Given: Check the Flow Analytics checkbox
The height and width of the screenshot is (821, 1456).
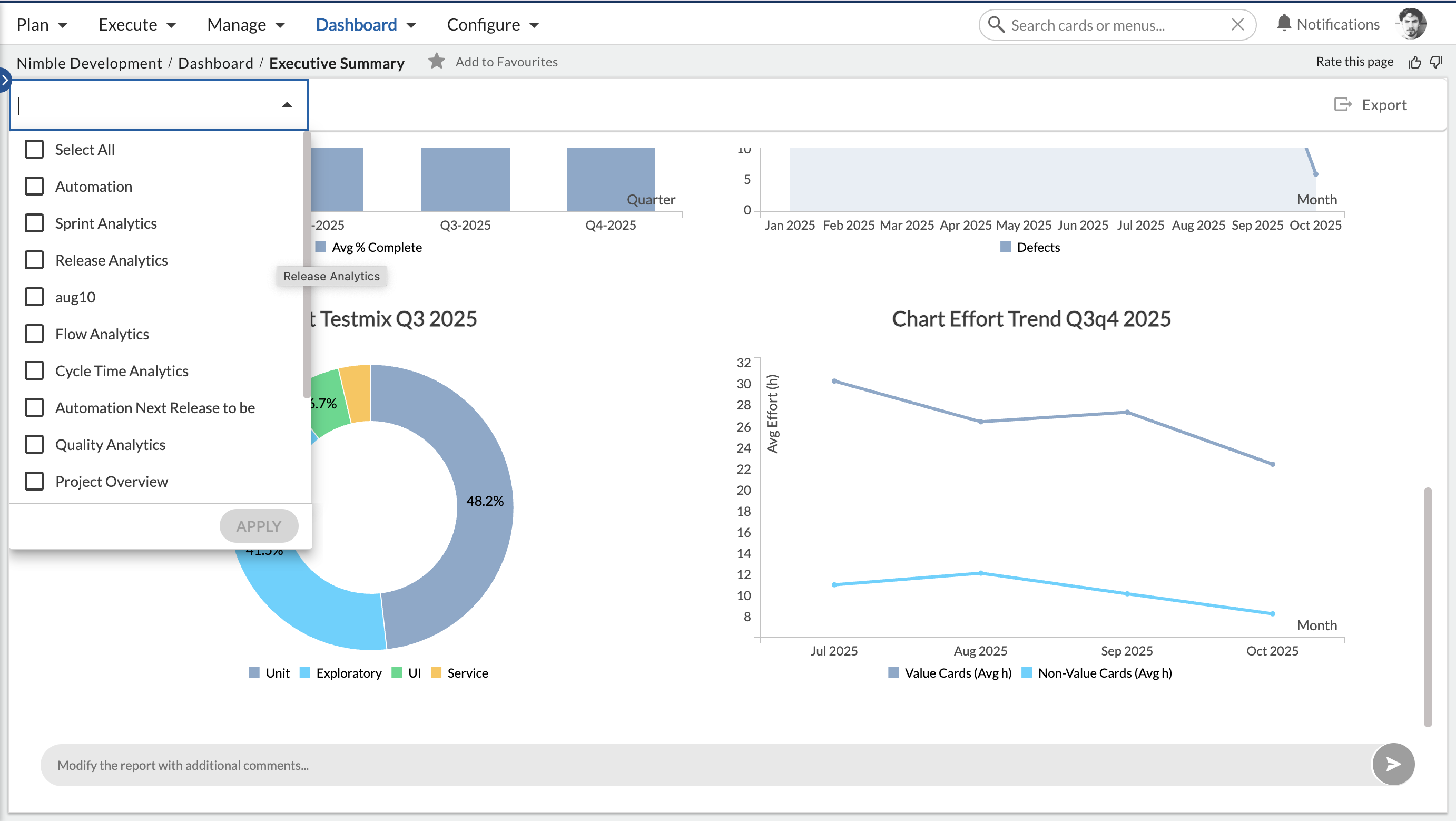Looking at the screenshot, I should (34, 334).
